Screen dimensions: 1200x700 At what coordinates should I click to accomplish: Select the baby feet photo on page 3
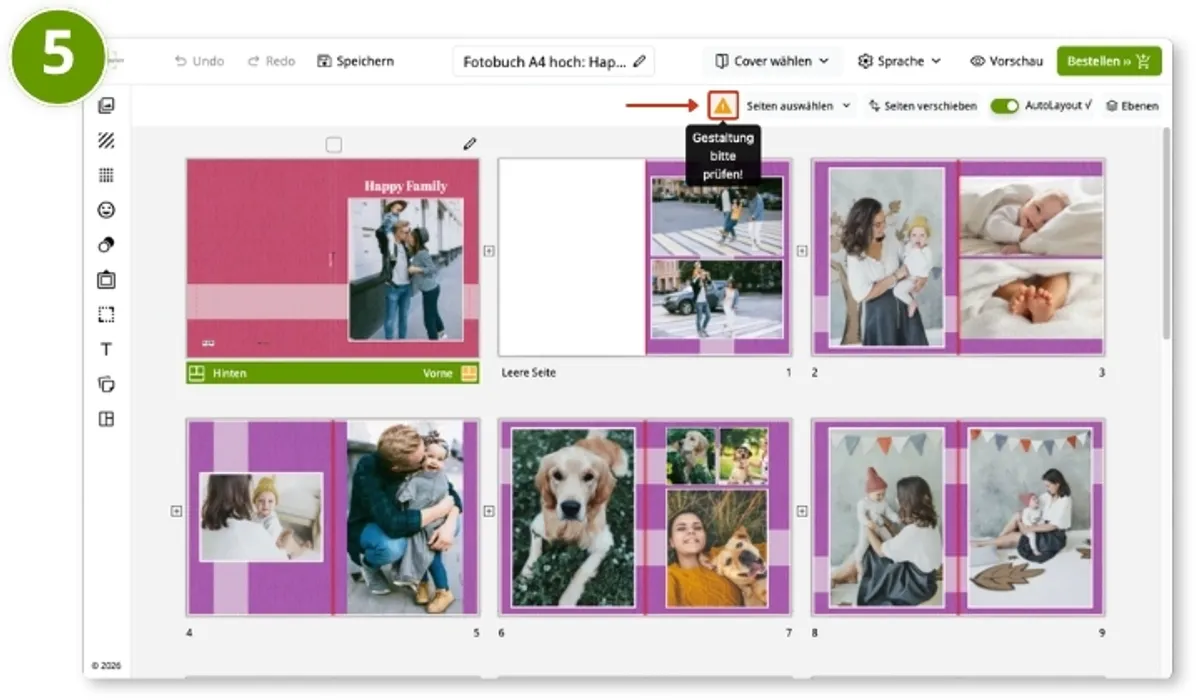[1031, 300]
